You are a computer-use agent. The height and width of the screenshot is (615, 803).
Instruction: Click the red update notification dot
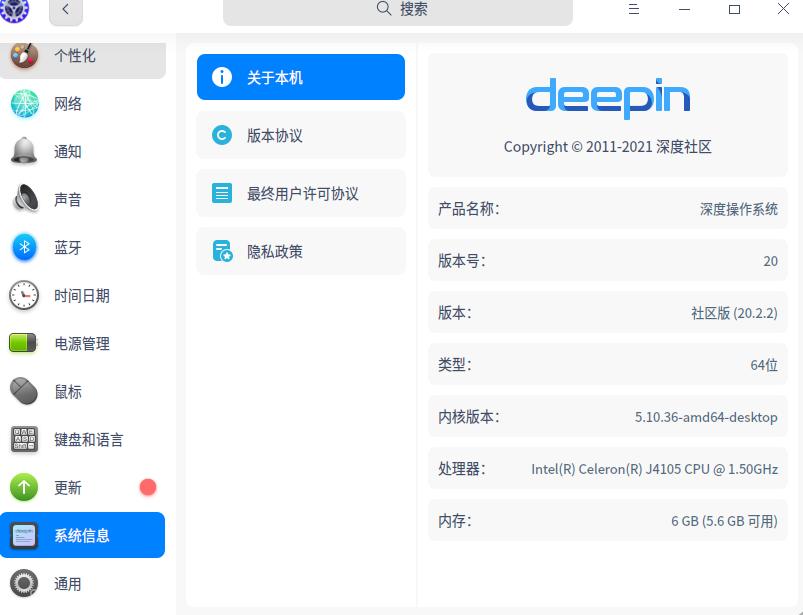point(148,487)
